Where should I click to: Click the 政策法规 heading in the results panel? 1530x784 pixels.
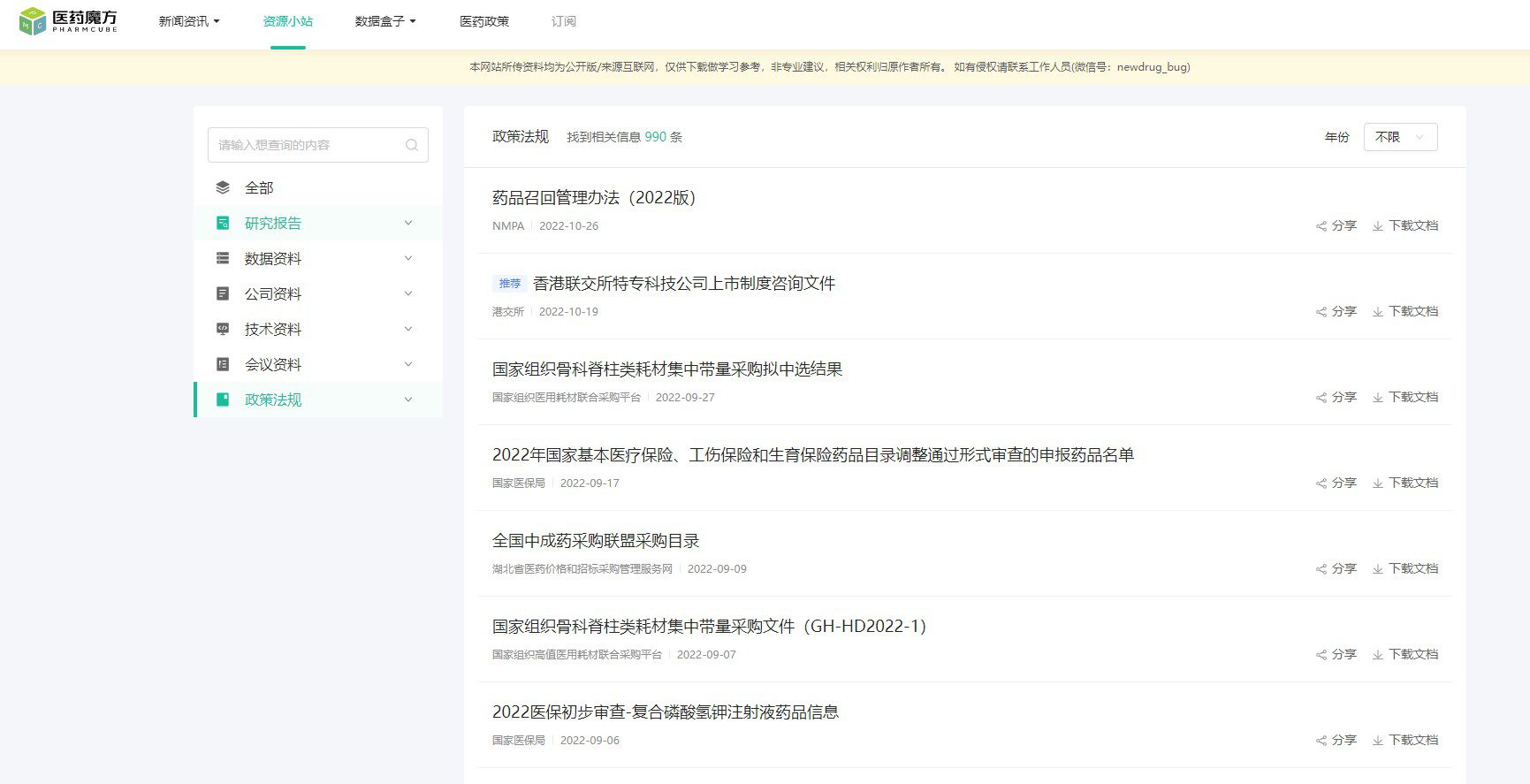coord(521,137)
